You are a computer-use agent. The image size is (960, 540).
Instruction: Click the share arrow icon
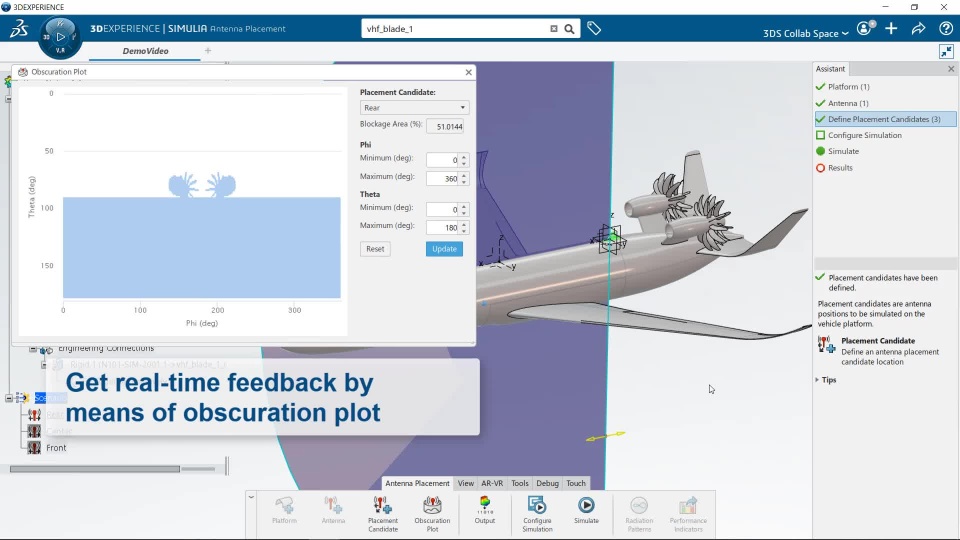tap(918, 28)
